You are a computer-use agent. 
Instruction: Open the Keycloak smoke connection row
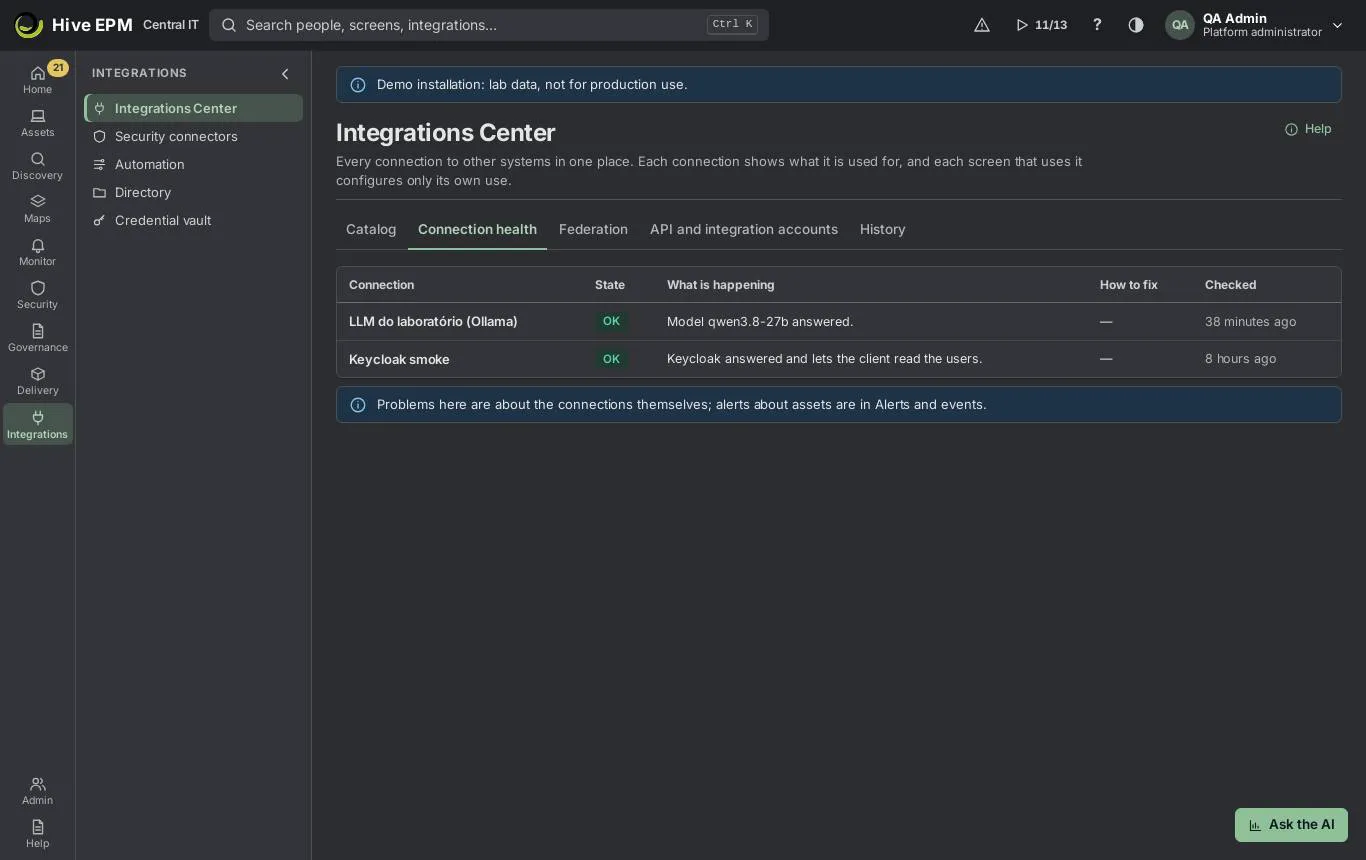tap(838, 359)
